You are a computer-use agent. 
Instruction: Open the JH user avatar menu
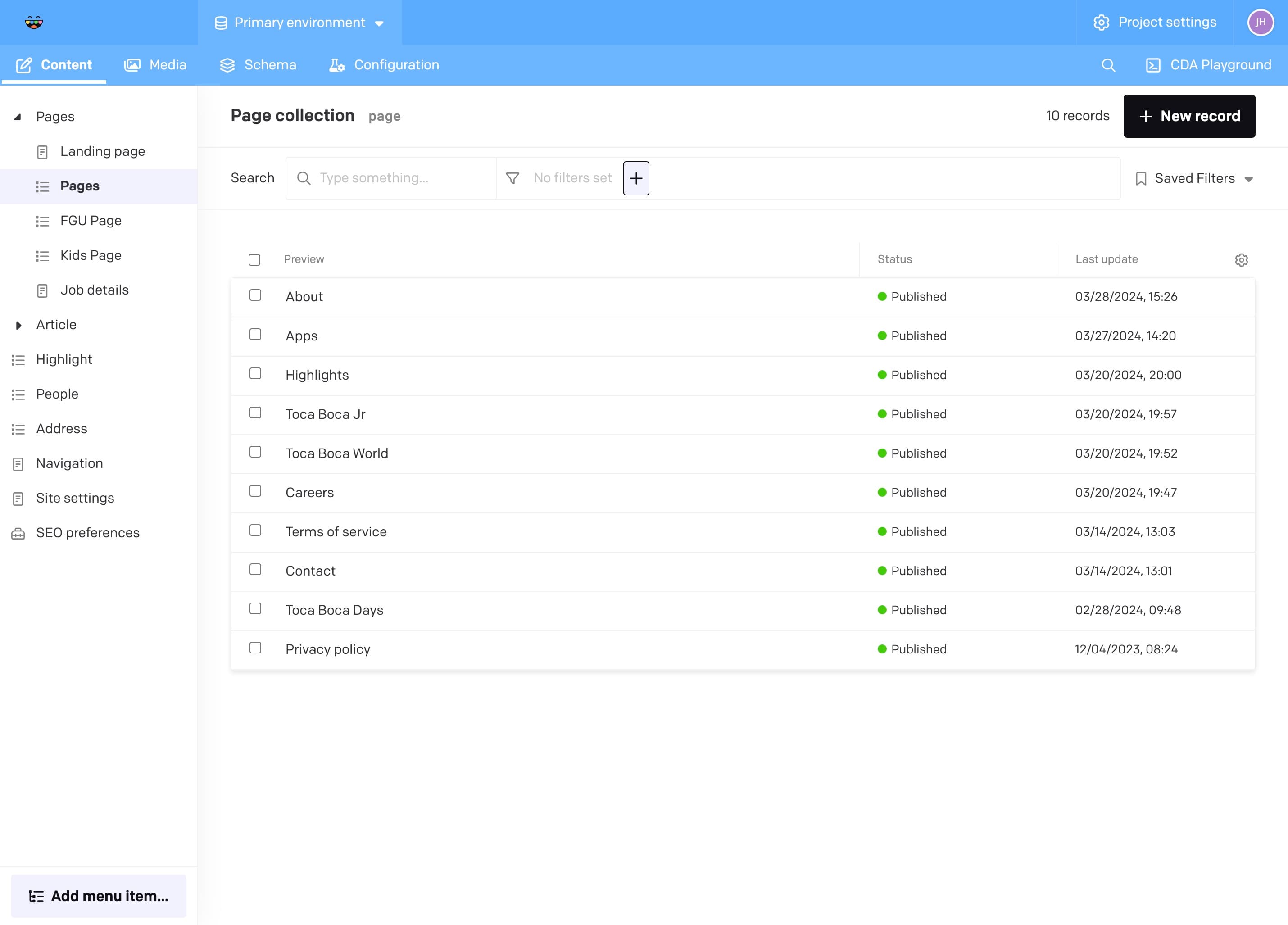[x=1260, y=23]
